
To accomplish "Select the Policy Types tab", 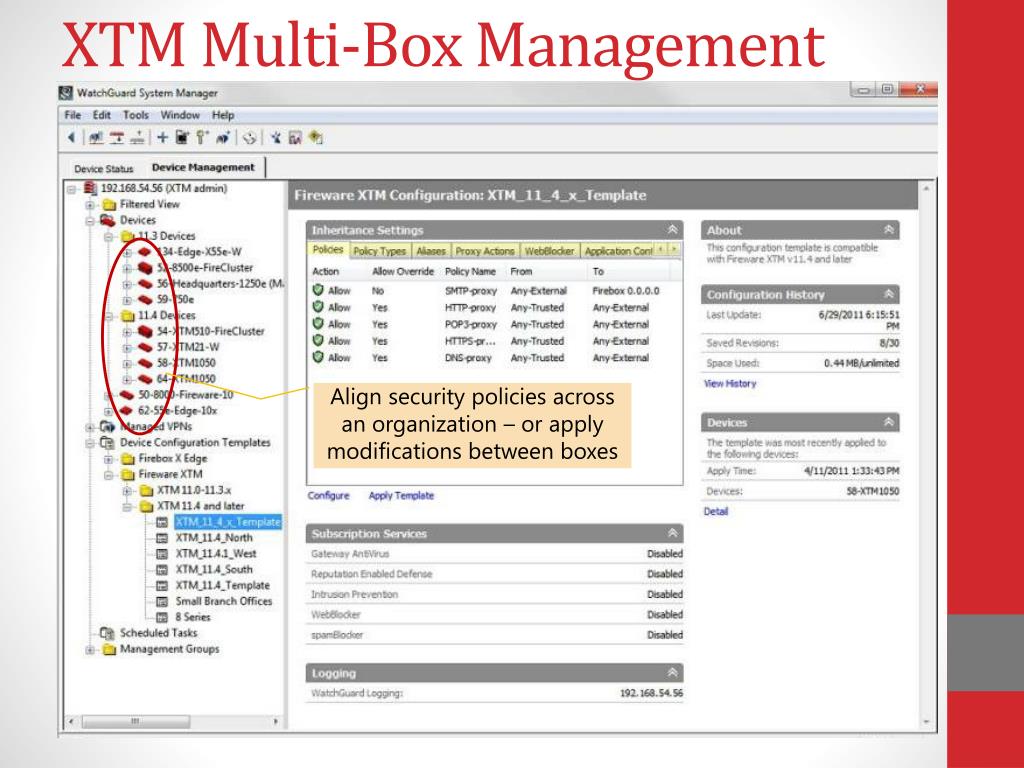I will [x=379, y=251].
